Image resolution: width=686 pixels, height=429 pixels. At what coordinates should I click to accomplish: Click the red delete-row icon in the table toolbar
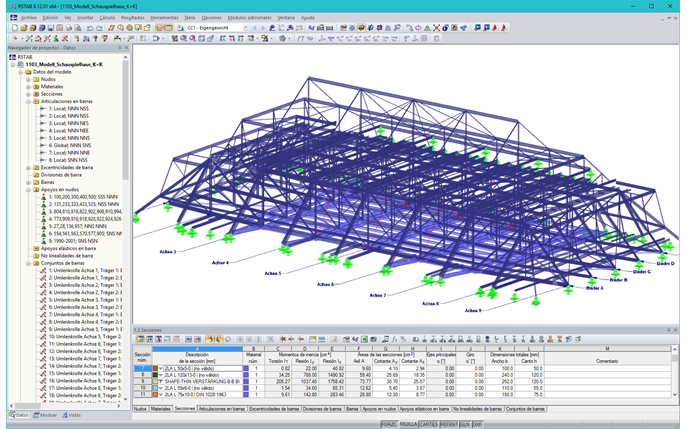(x=283, y=339)
